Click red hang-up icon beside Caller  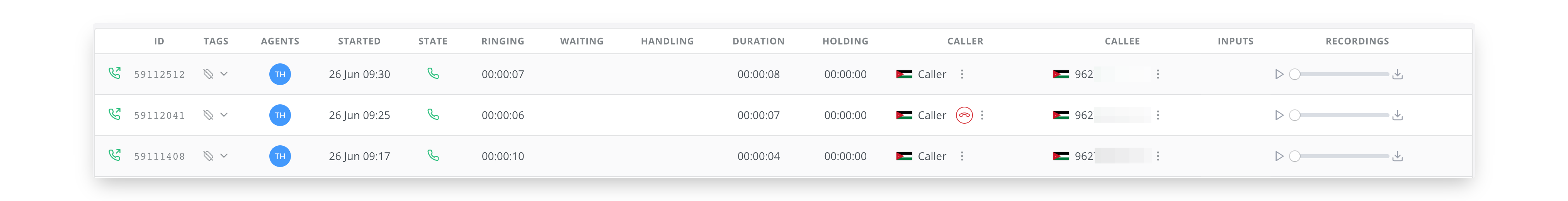pos(964,115)
